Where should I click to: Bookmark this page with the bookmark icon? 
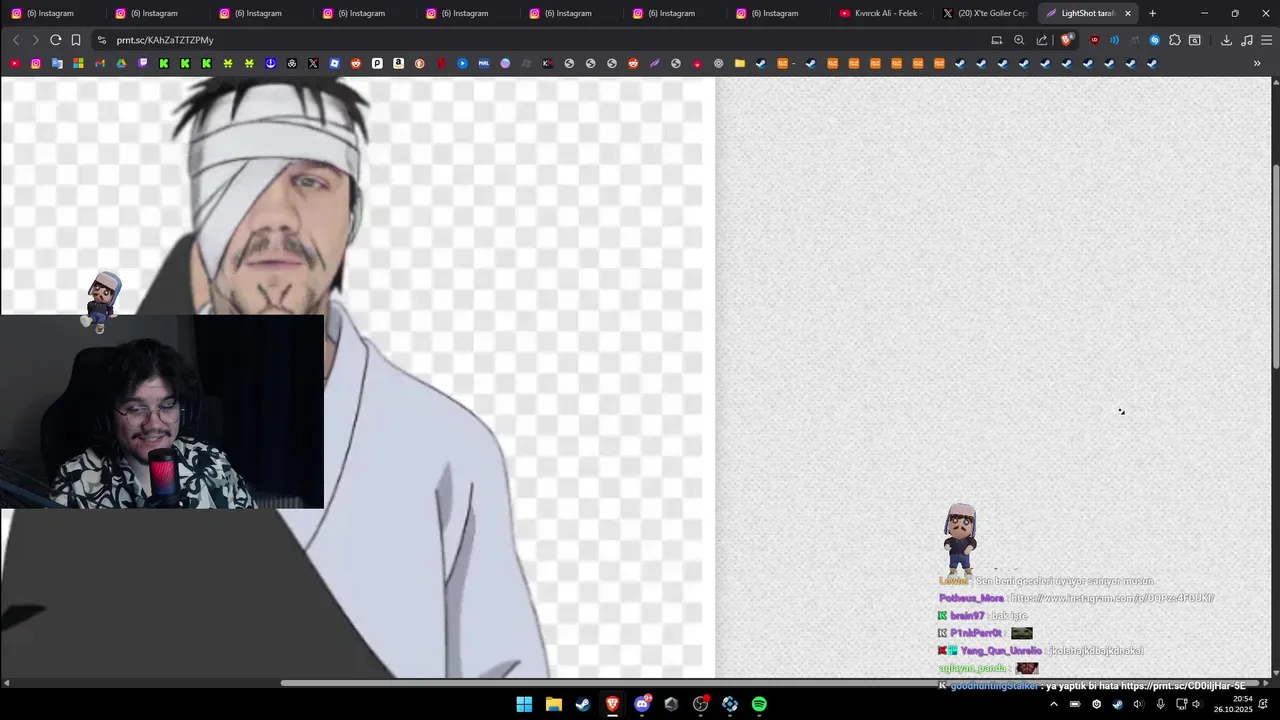75,40
